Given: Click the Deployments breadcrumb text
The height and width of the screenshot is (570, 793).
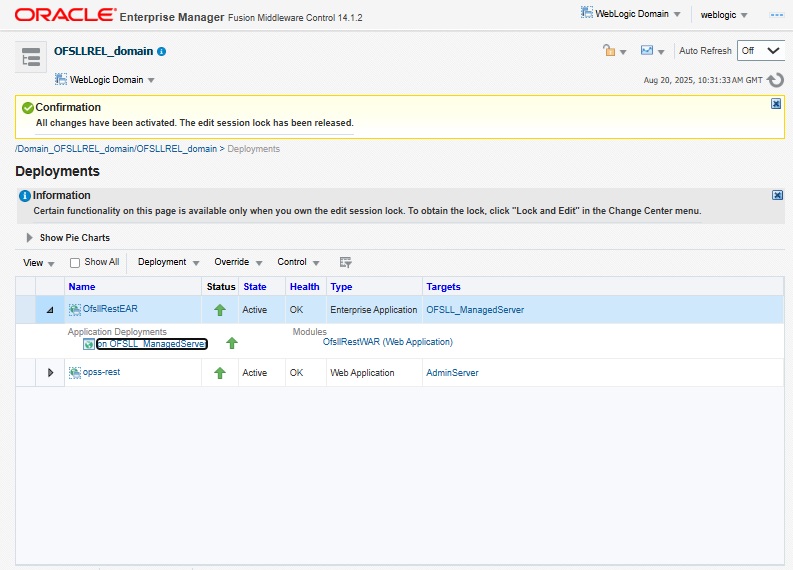Looking at the screenshot, I should tap(253, 149).
